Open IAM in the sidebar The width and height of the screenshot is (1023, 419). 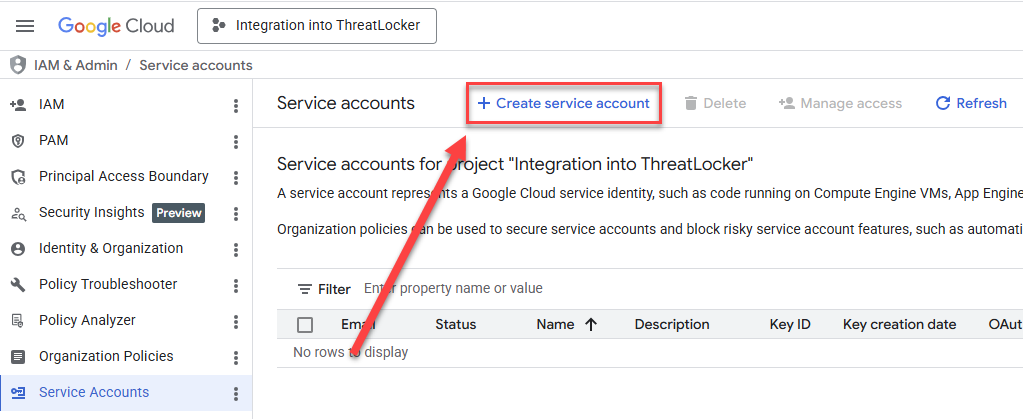(52, 104)
